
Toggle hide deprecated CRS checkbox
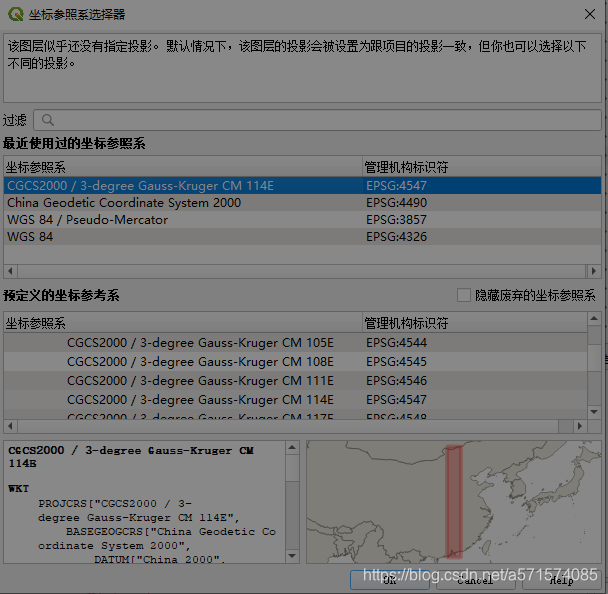pyautogui.click(x=463, y=295)
